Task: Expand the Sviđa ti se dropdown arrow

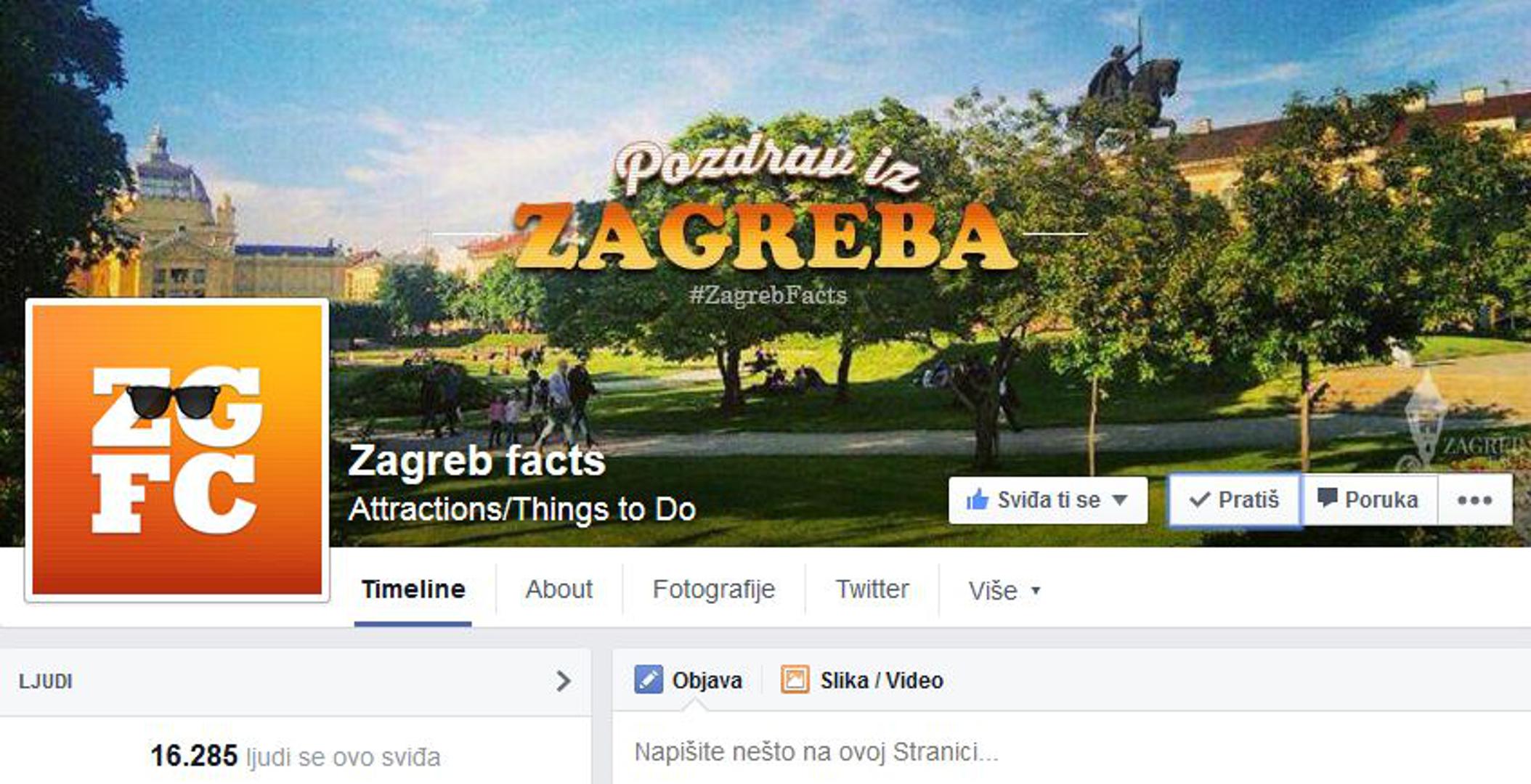Action: (x=1120, y=500)
